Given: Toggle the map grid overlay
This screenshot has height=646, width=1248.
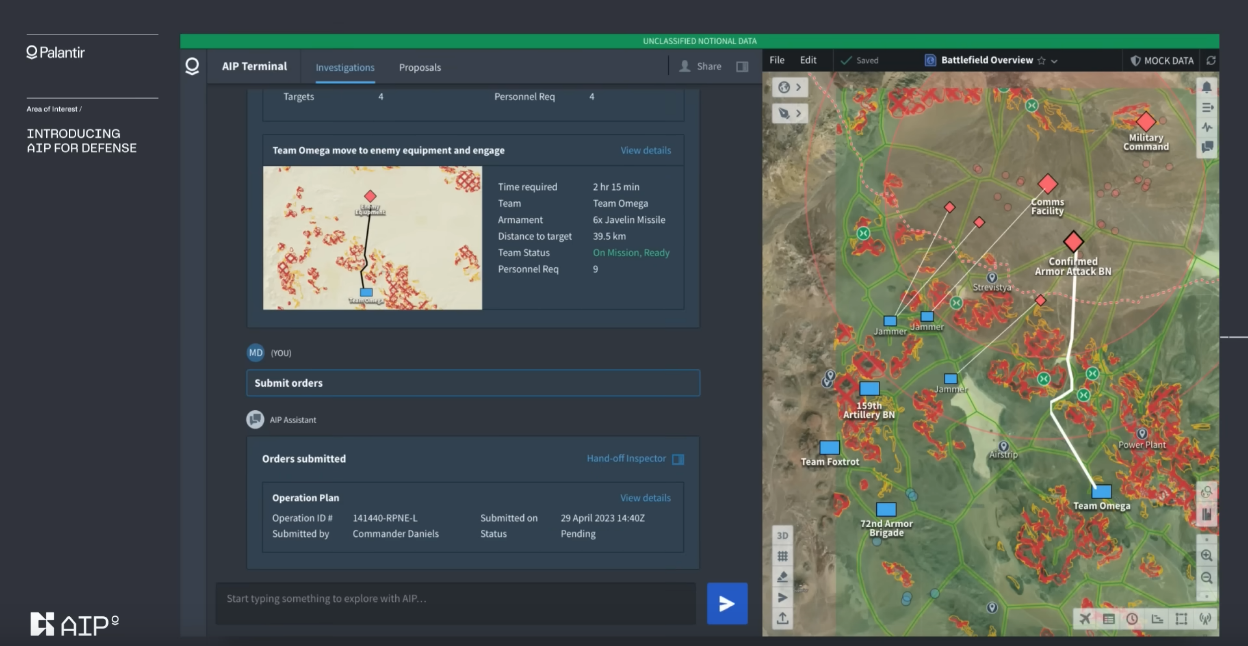Looking at the screenshot, I should pyautogui.click(x=783, y=556).
